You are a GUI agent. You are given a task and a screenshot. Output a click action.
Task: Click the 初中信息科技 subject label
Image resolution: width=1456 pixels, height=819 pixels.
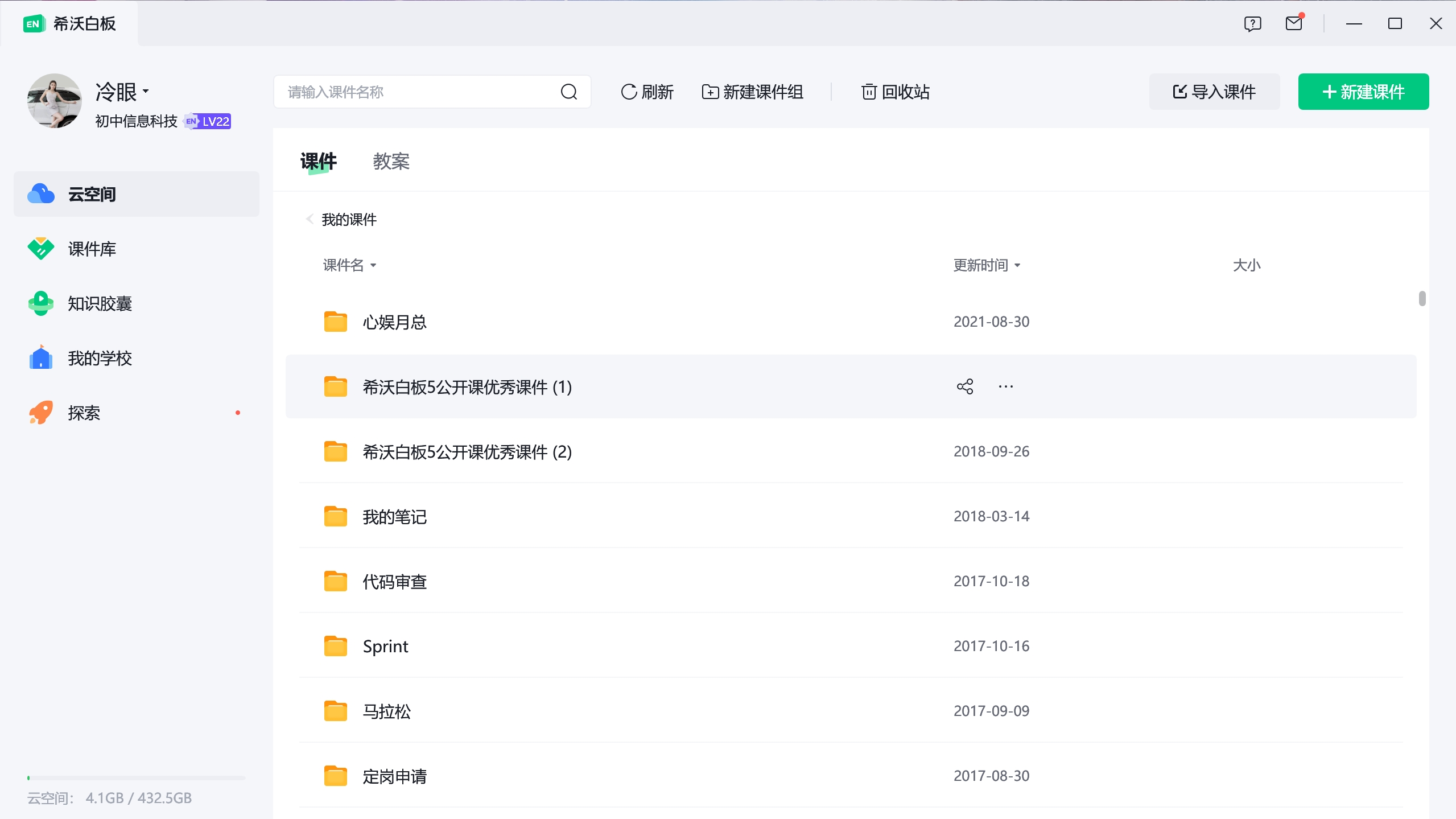tap(137, 121)
